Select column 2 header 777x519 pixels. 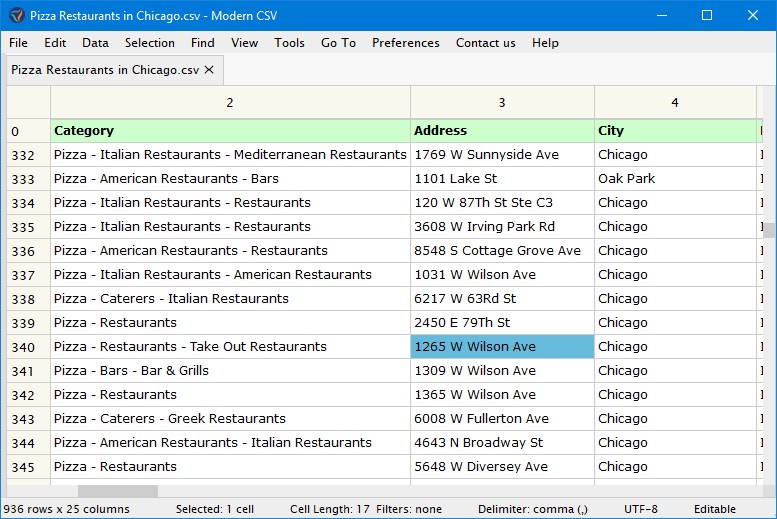click(x=230, y=103)
